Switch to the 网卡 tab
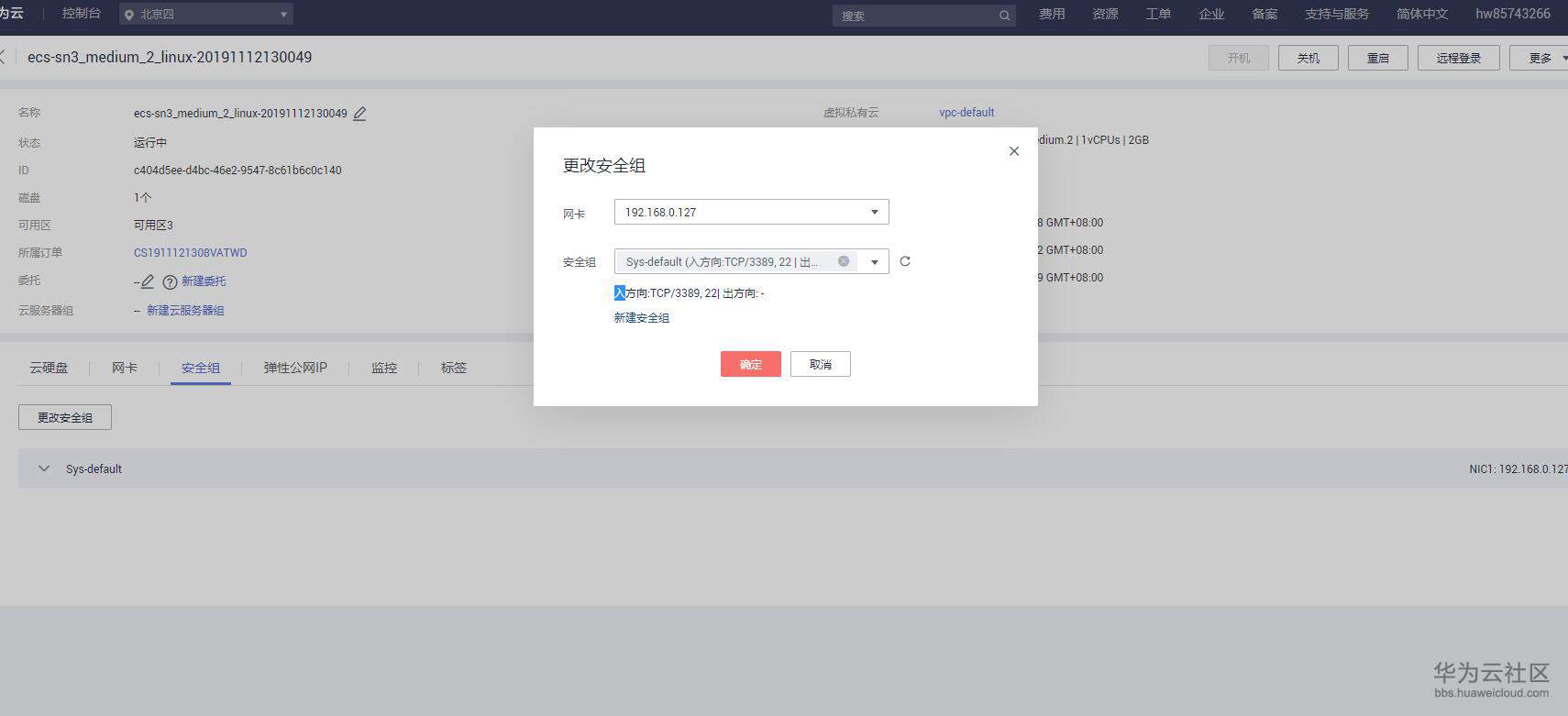The width and height of the screenshot is (1568, 716). (x=125, y=368)
